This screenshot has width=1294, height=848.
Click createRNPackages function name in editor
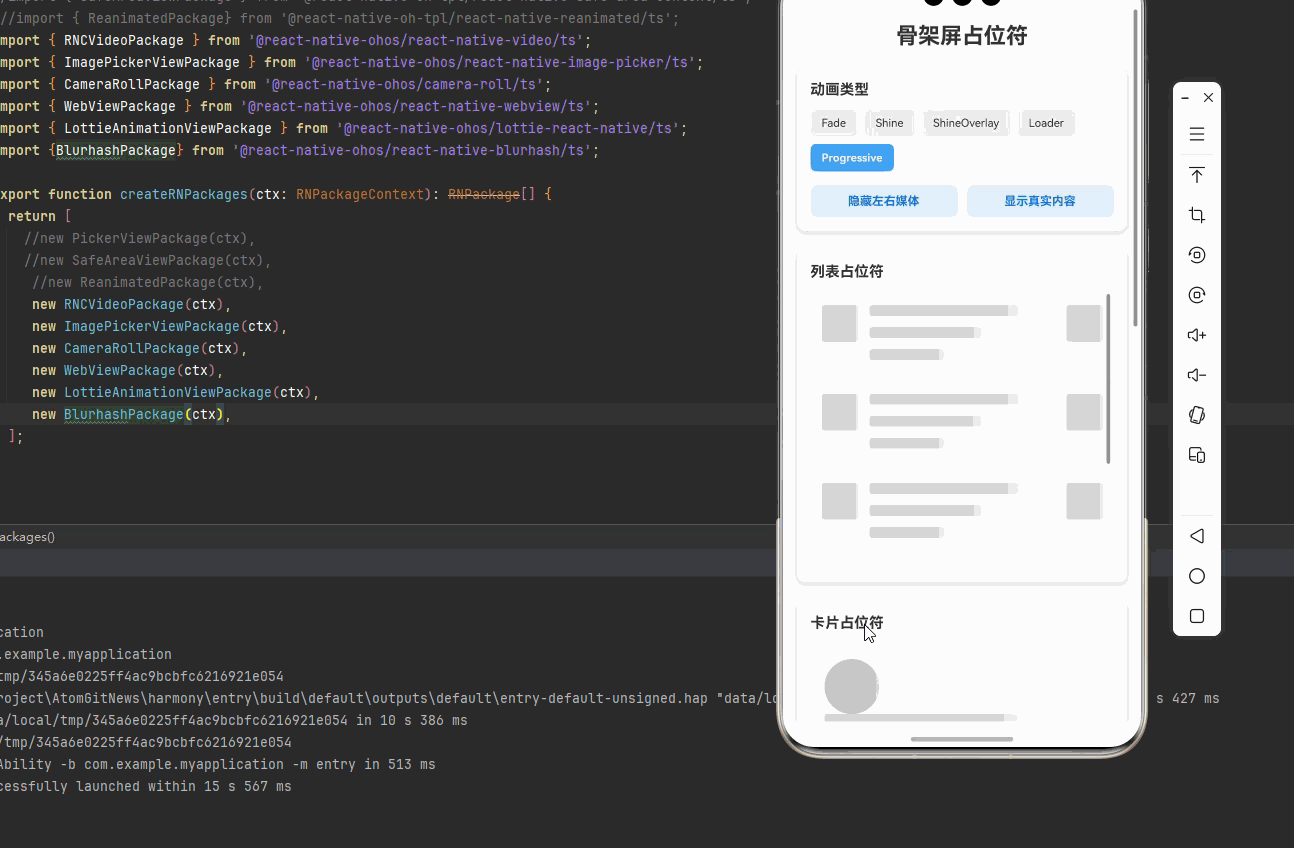(183, 194)
